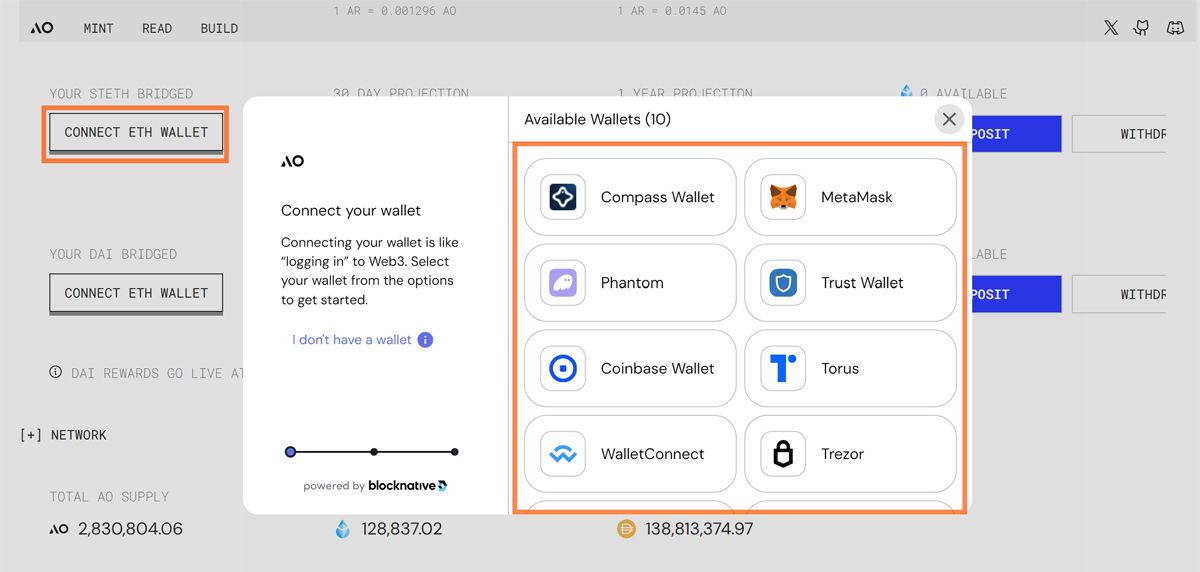1200x572 pixels.
Task: Click the AO logo in top navigation
Action: click(41, 28)
